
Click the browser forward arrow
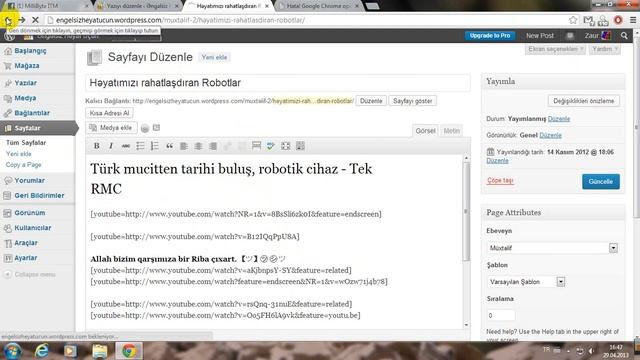pos(22,20)
